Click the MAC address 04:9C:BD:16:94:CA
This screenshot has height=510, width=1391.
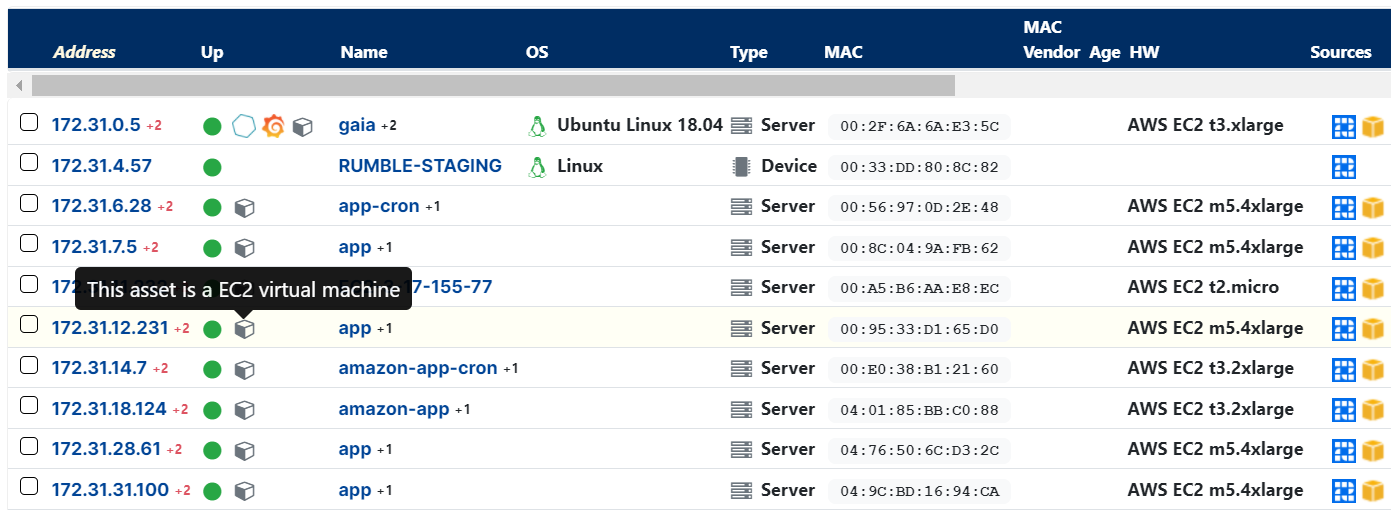pyautogui.click(x=919, y=491)
